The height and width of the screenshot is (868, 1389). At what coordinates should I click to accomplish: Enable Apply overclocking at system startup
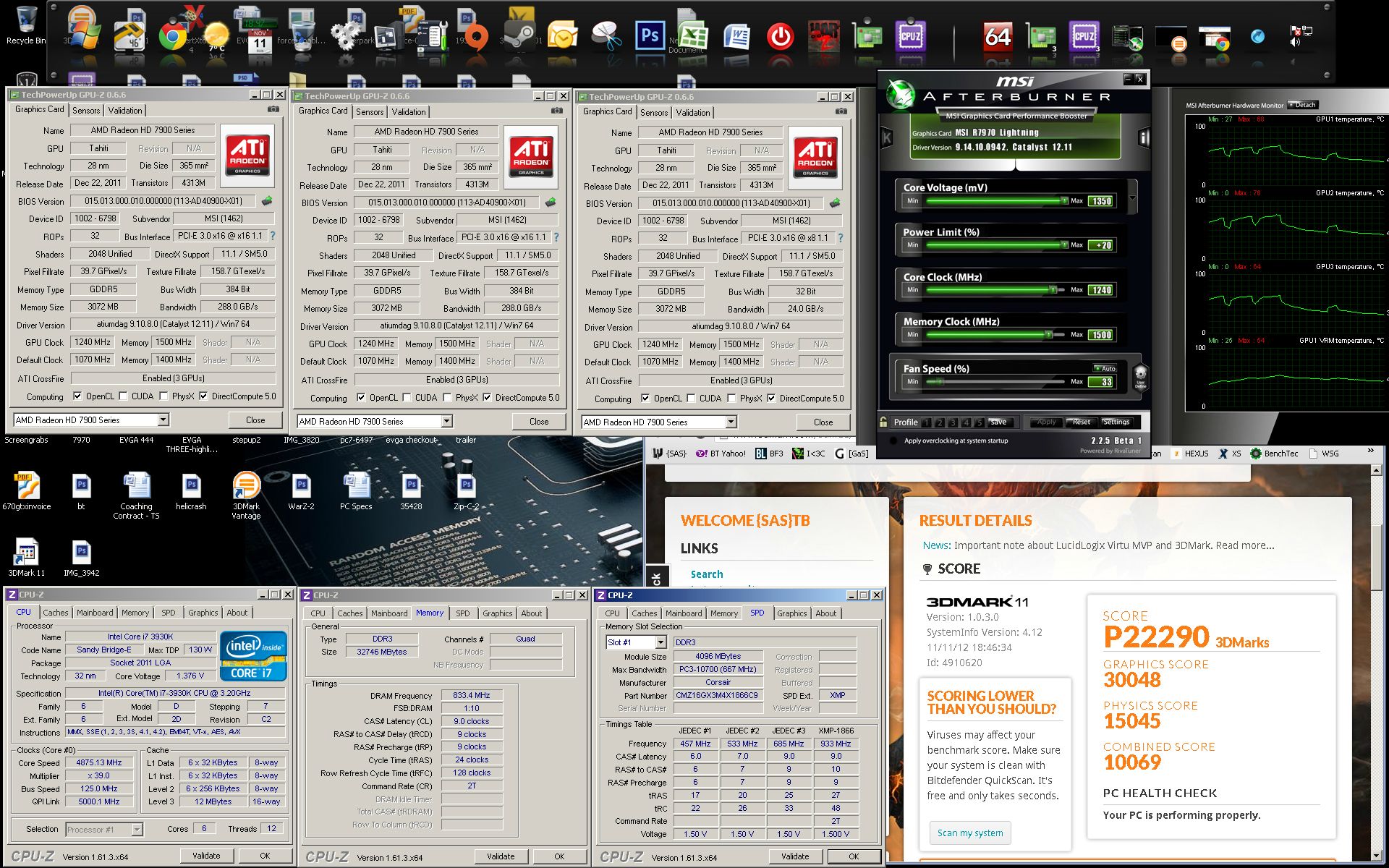893,441
